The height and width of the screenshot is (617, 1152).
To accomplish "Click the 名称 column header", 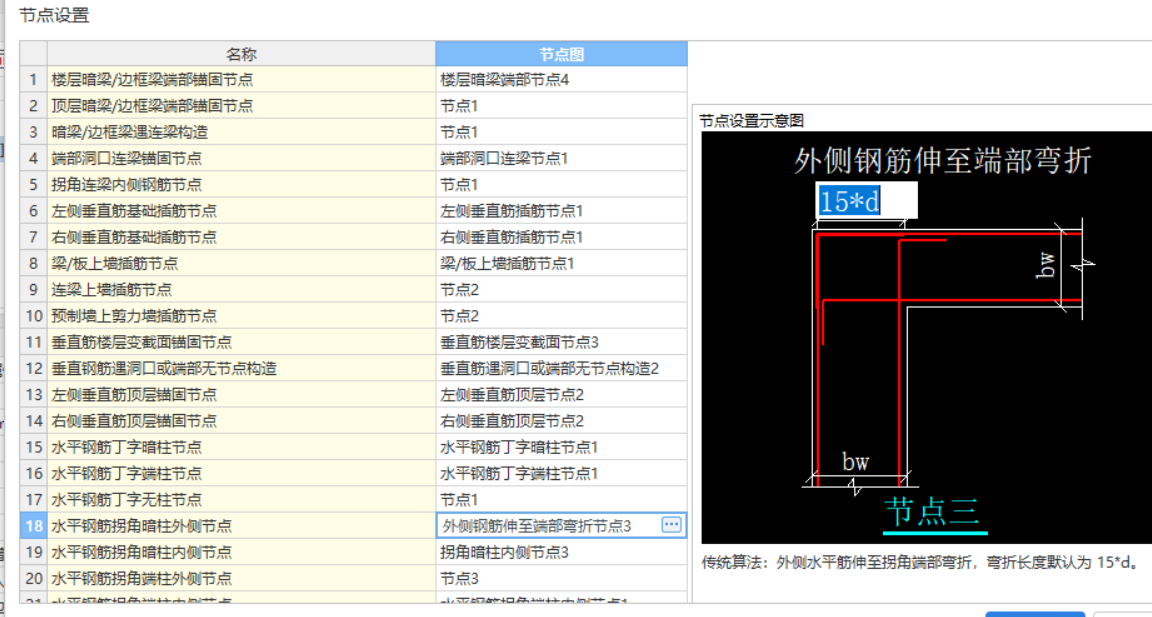I will [x=242, y=54].
